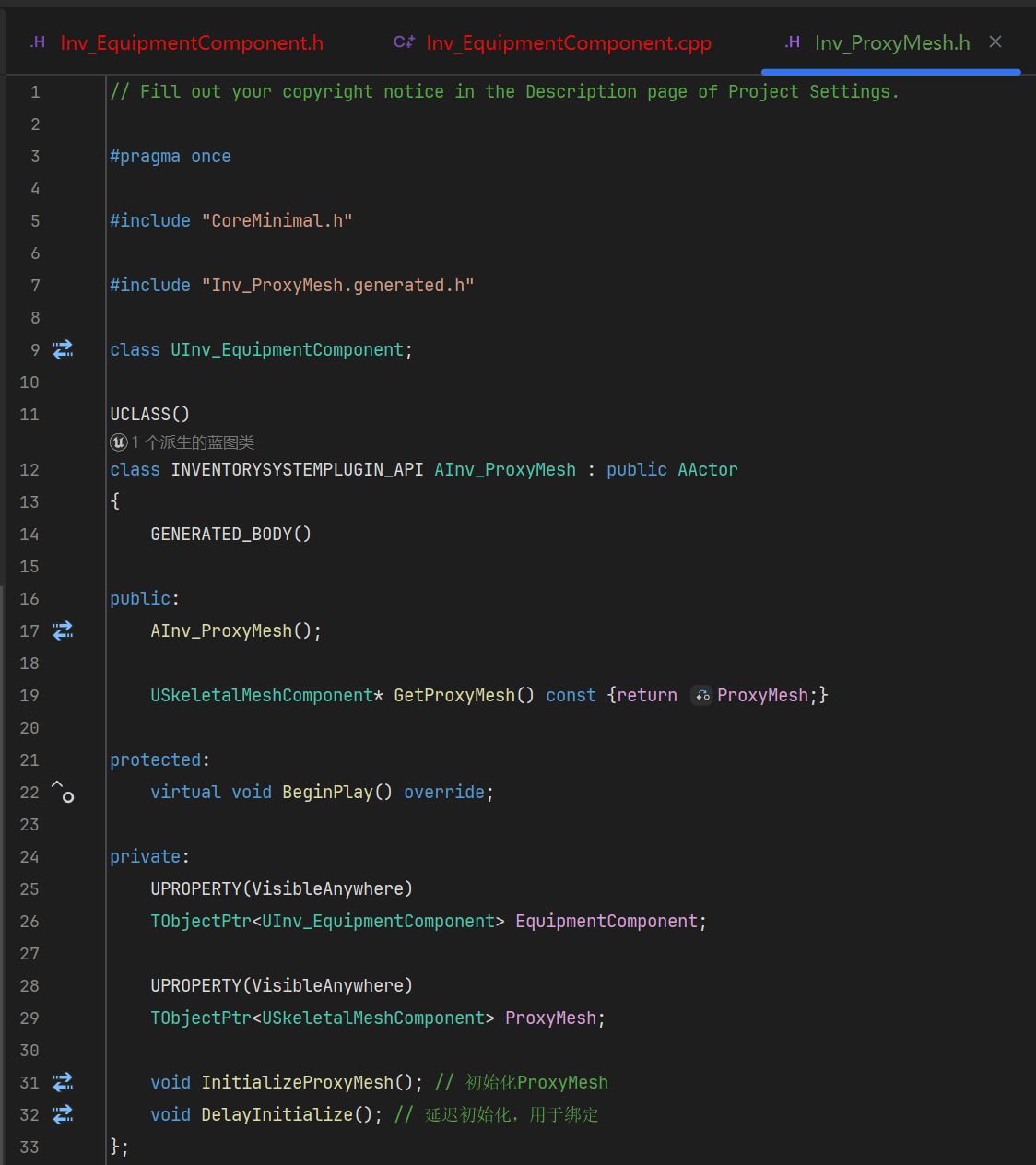Click the UInv_EquipmentComponent forward declaration
Screen dimensions: 1036x1165
287,350
